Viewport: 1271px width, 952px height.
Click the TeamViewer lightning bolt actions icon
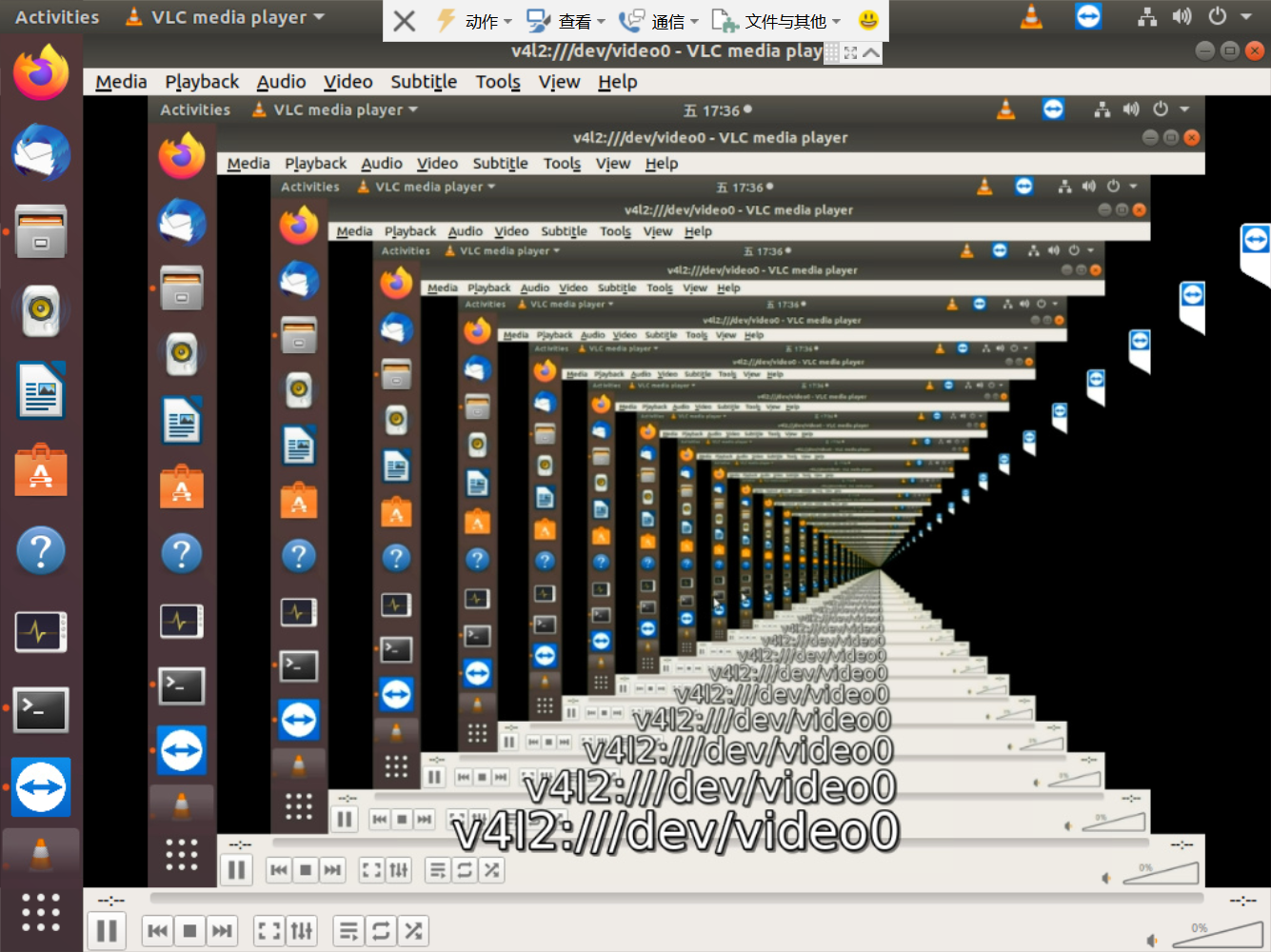point(446,21)
